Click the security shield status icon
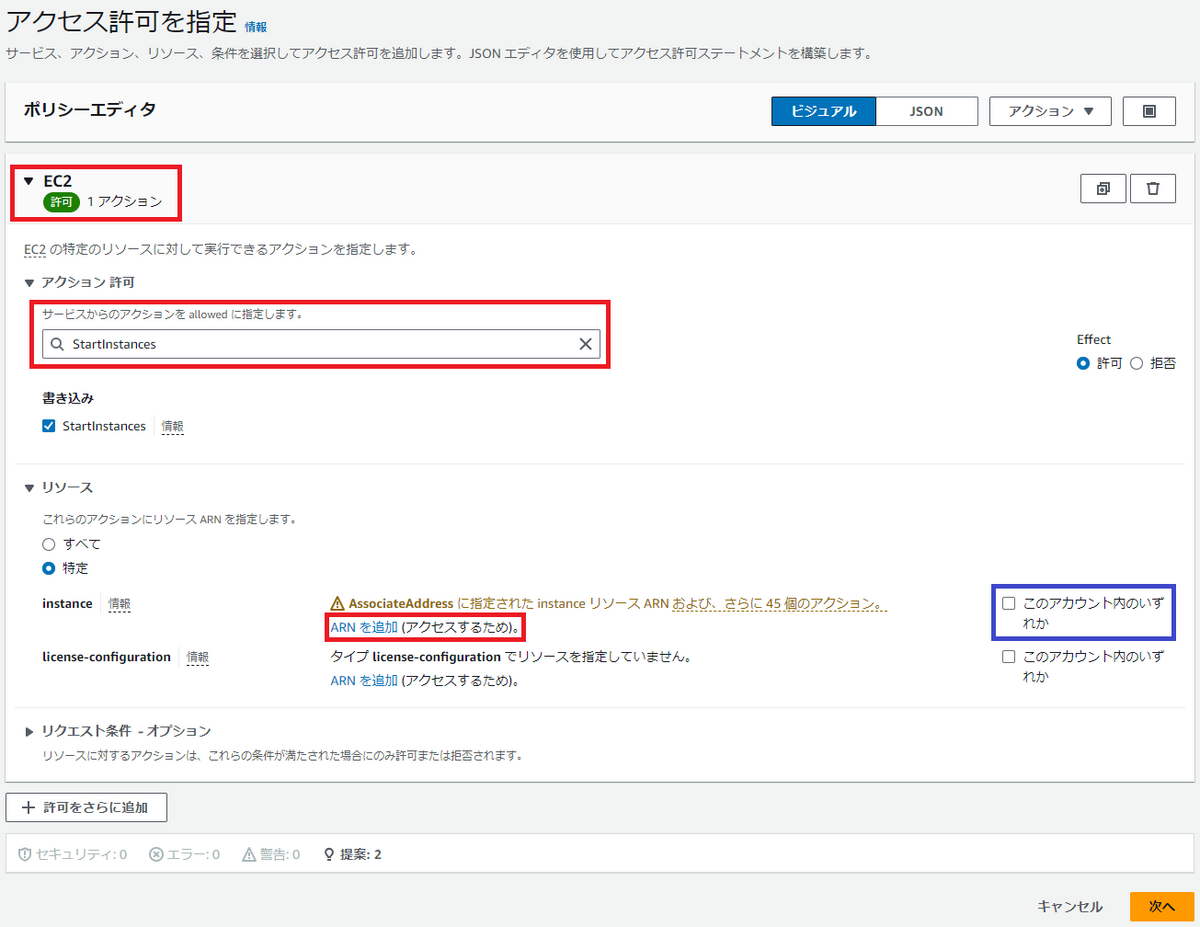This screenshot has width=1200, height=927. coord(25,854)
